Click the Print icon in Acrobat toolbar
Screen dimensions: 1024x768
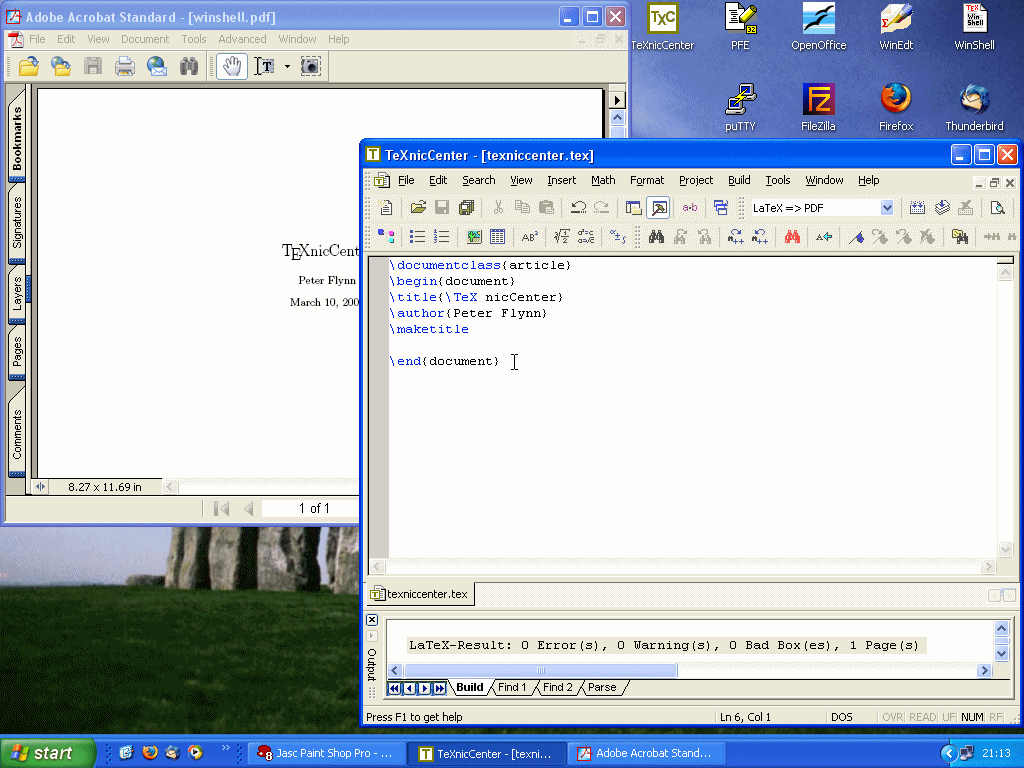[x=125, y=67]
